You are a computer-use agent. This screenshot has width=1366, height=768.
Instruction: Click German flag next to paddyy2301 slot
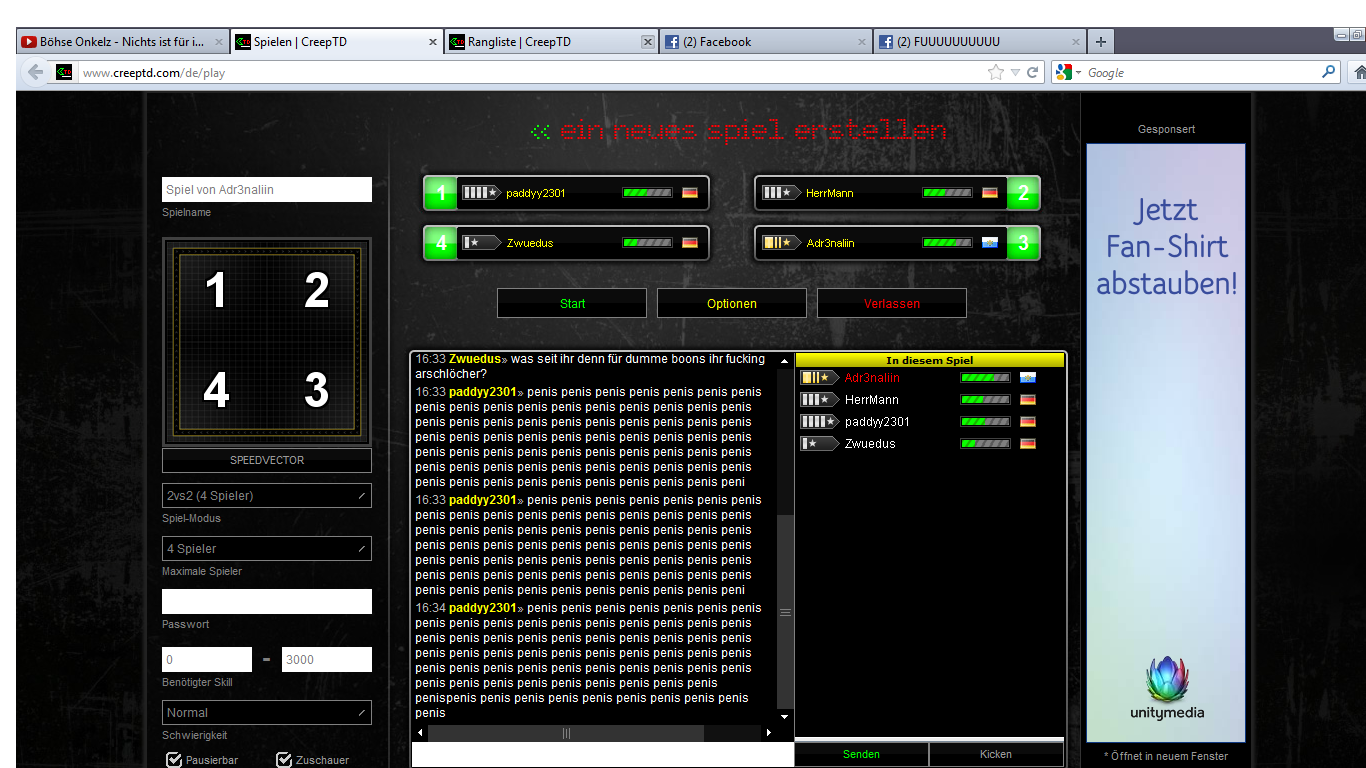tap(690, 193)
